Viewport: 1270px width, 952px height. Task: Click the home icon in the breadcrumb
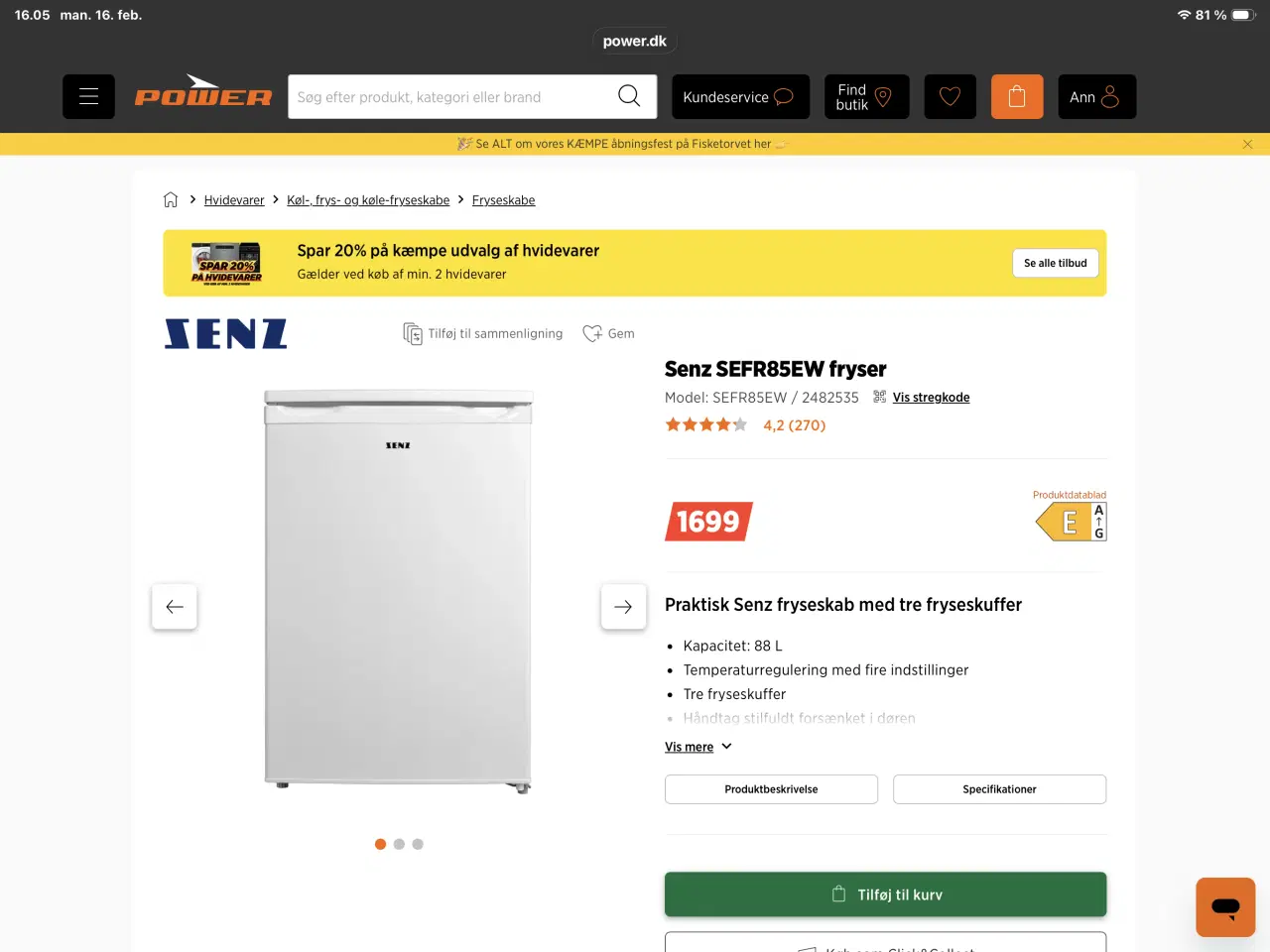[x=171, y=199]
